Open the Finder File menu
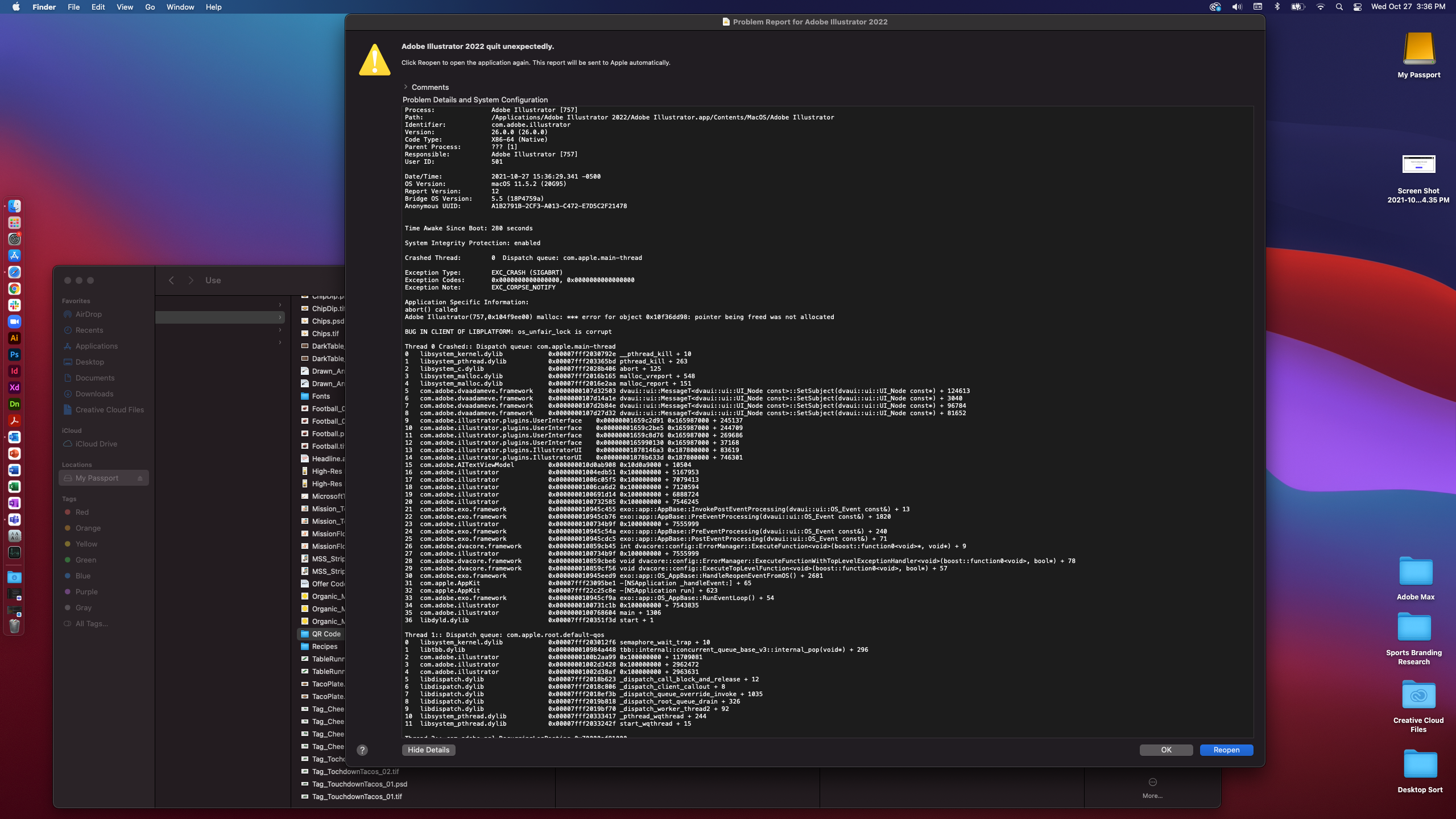Viewport: 1456px width, 819px height. coord(73,7)
